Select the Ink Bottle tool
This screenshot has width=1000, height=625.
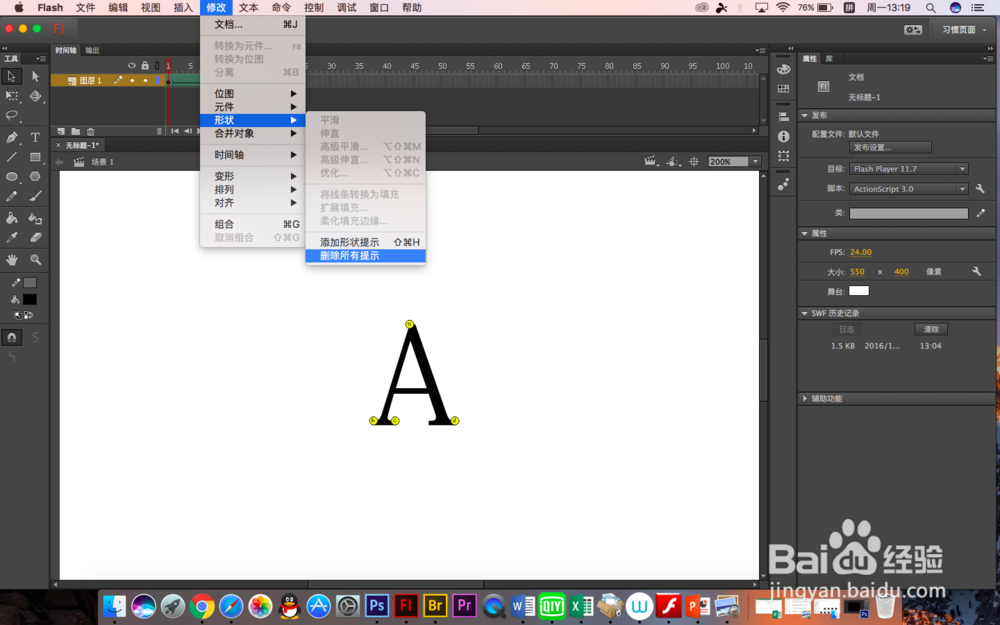[35, 218]
